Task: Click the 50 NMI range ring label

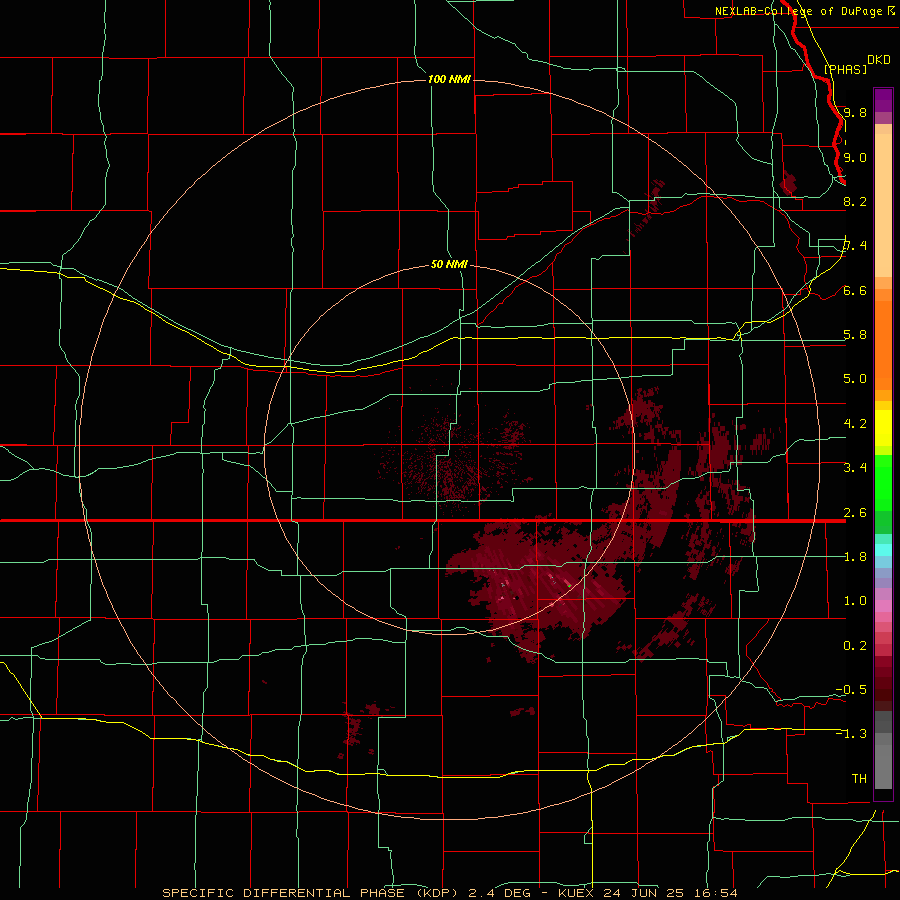Action: pos(449,265)
